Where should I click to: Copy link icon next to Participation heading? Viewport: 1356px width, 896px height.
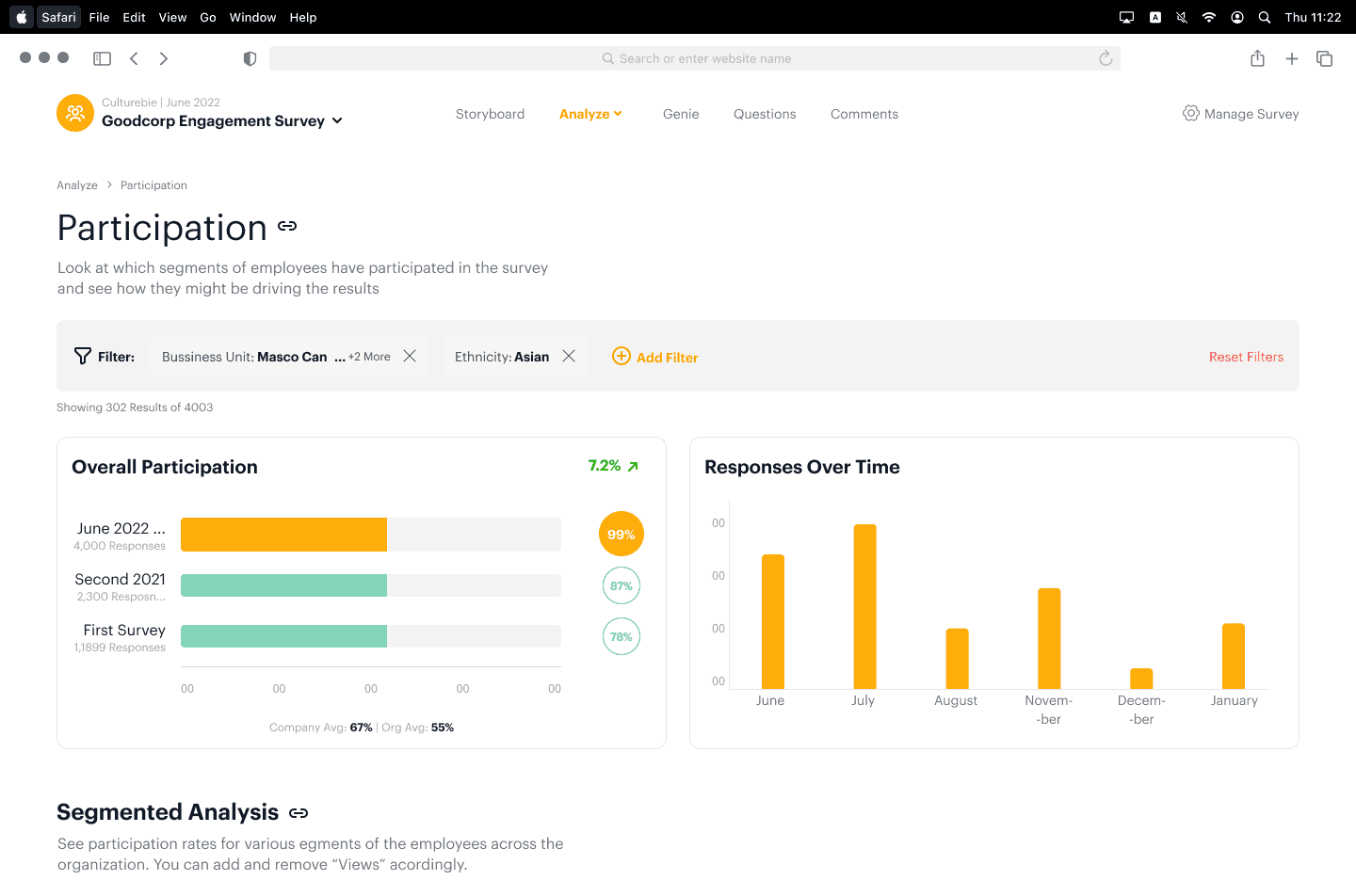287,226
